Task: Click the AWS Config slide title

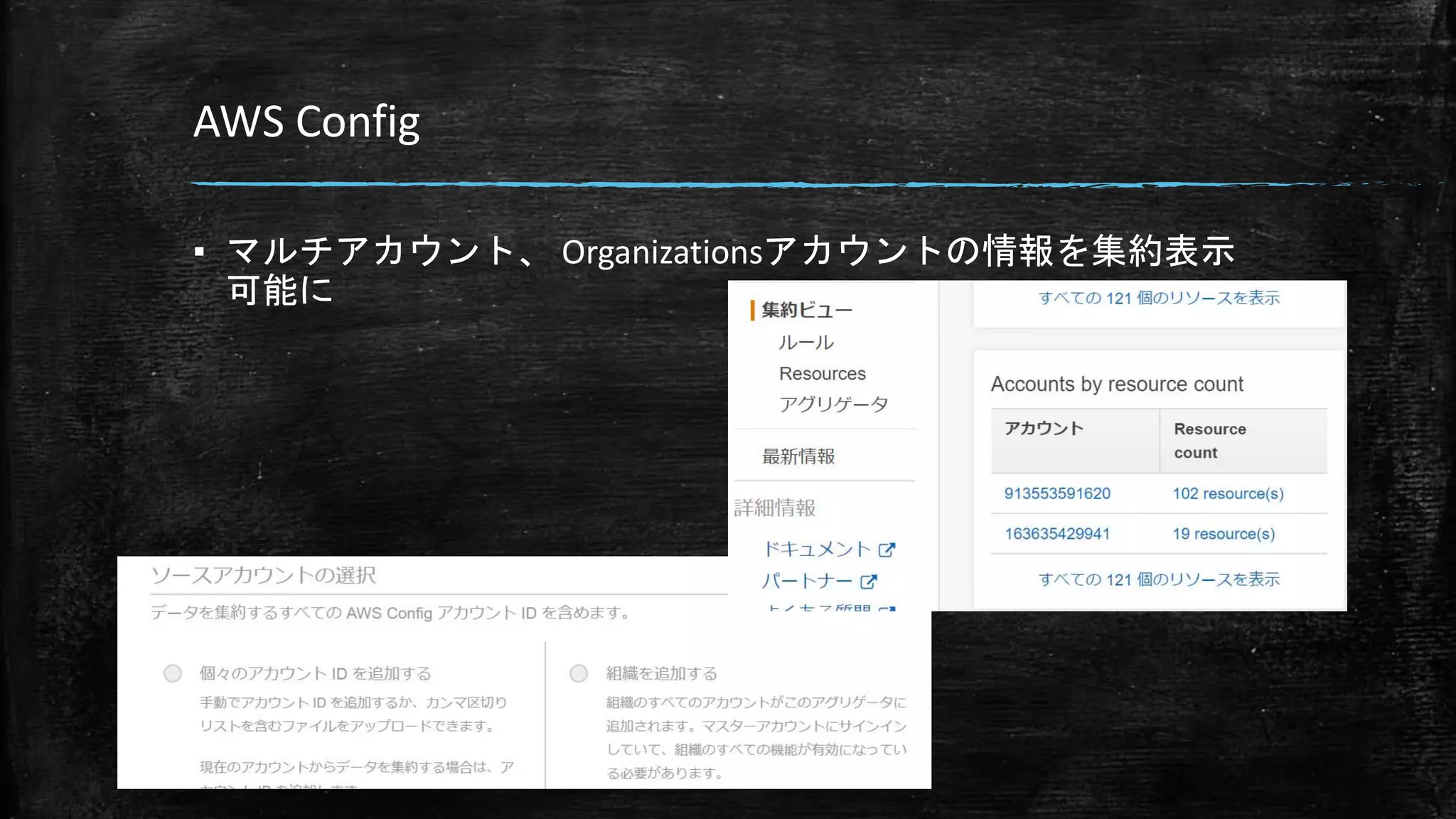Action: click(306, 122)
